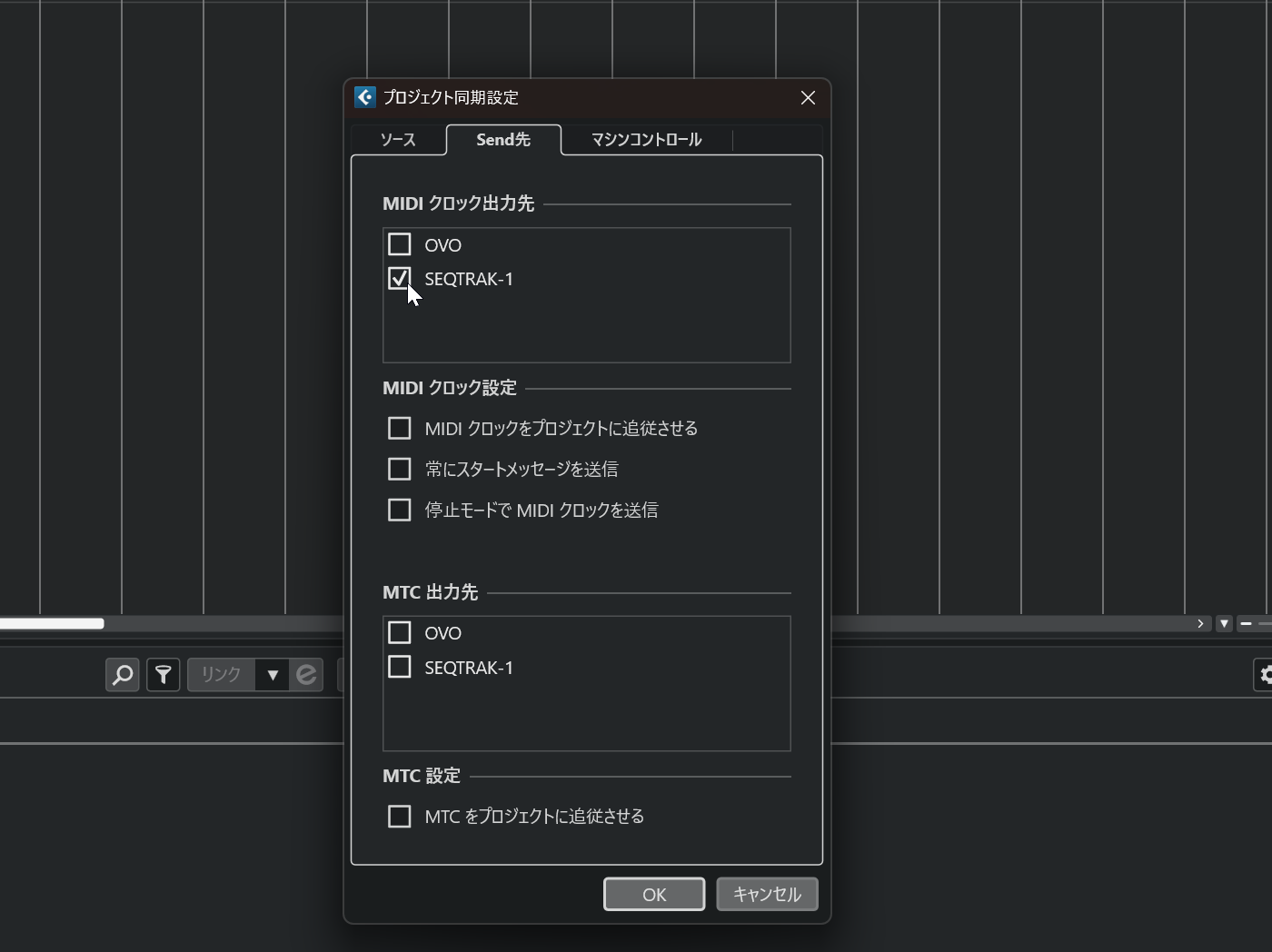Uncheck SEQTRAK-1 under MIDI クロック出力先
1272x952 pixels.
point(400,279)
